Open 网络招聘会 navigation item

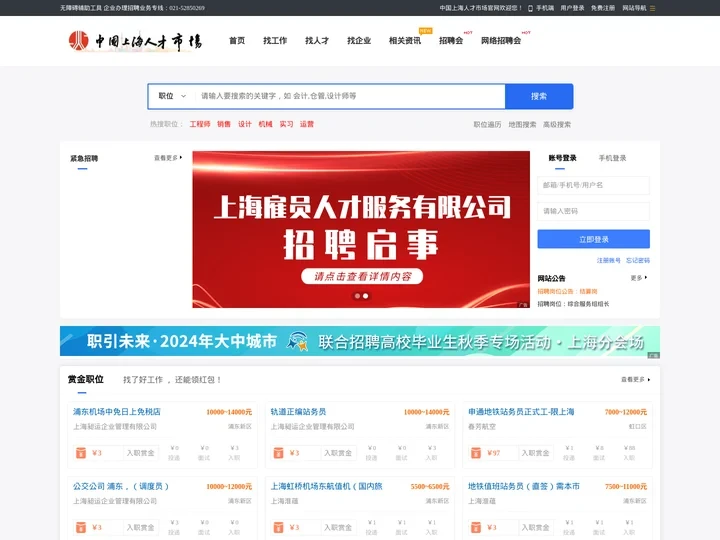tap(501, 41)
